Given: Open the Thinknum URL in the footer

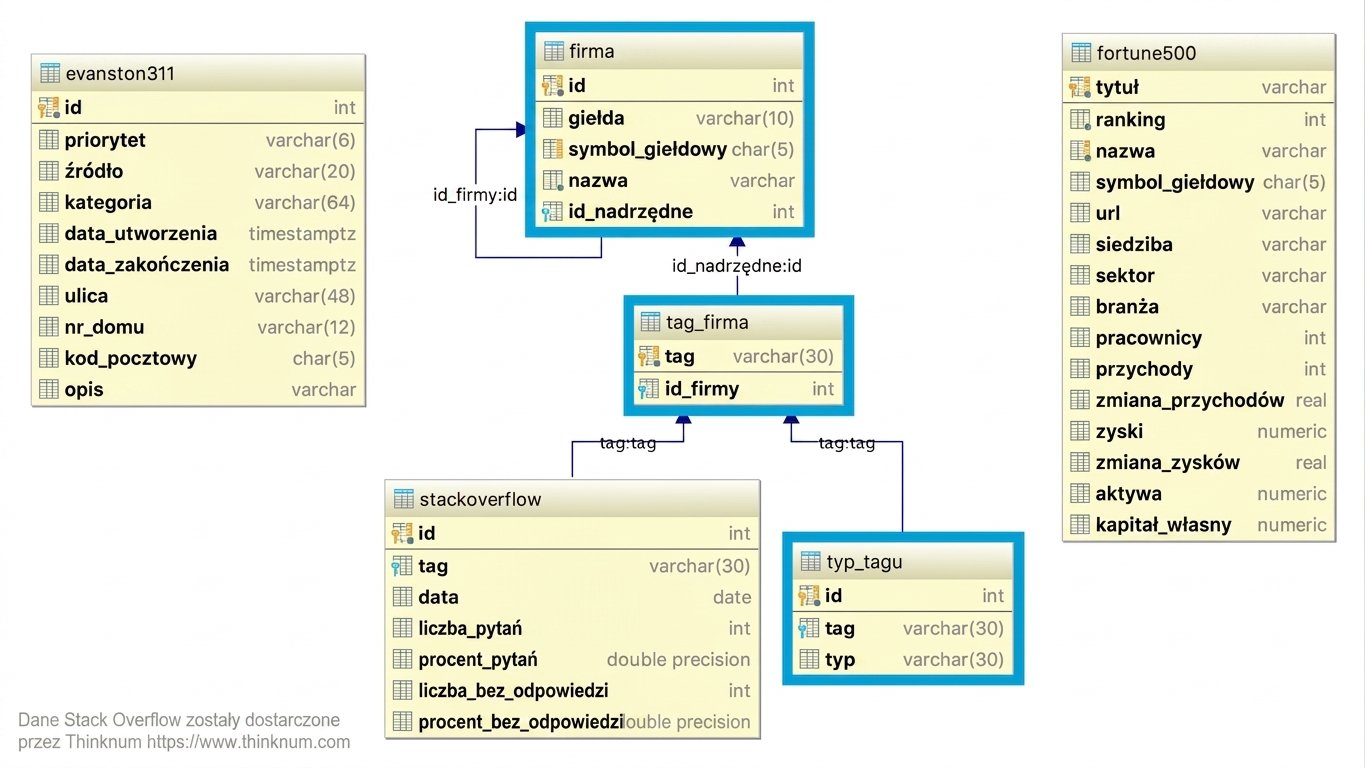Looking at the screenshot, I should click(248, 742).
